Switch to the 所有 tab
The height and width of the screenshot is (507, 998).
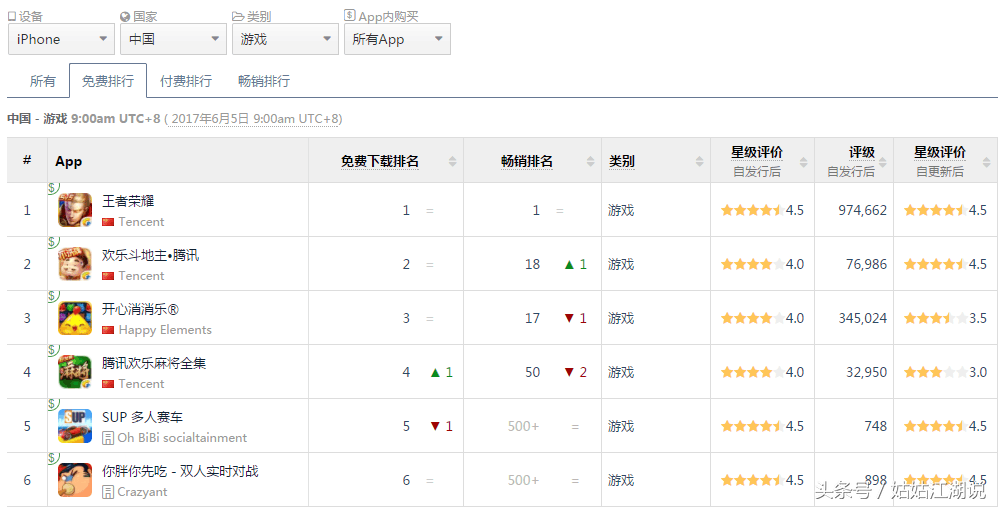[43, 81]
